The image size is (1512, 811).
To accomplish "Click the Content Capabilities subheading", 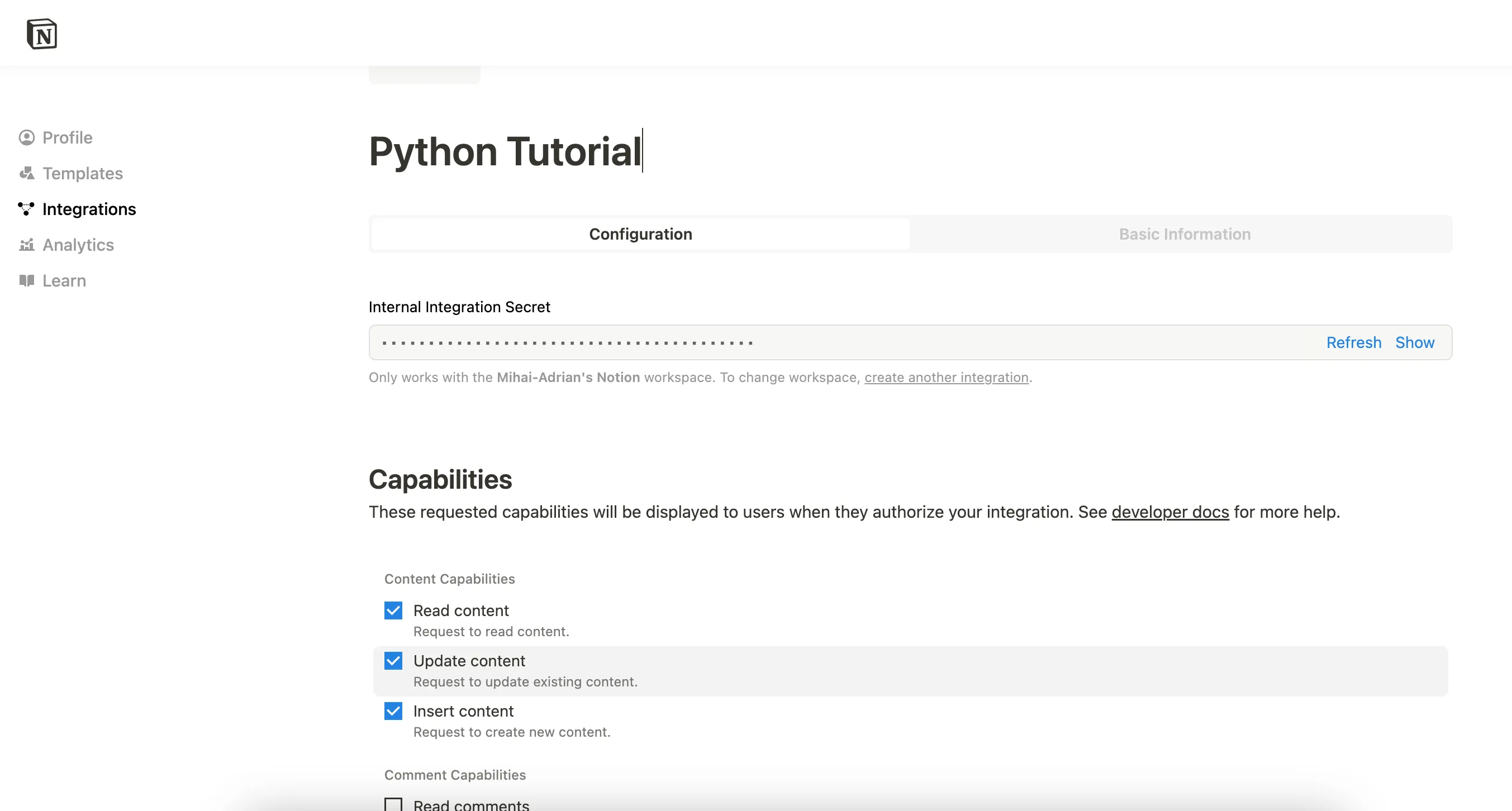I will click(x=450, y=579).
